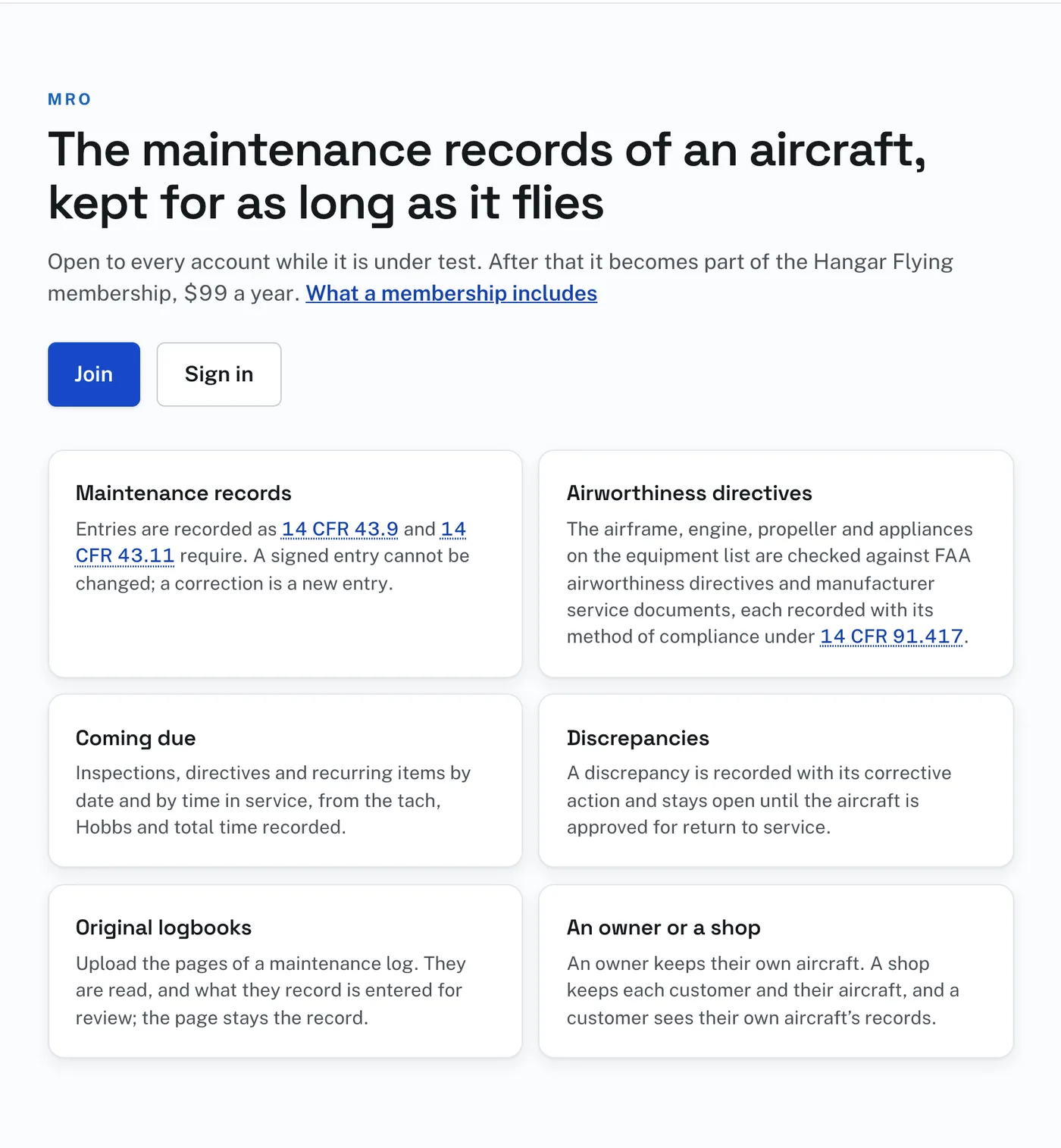The width and height of the screenshot is (1061, 1148).
Task: Follow the "What a membership includes" link
Action: tap(452, 293)
